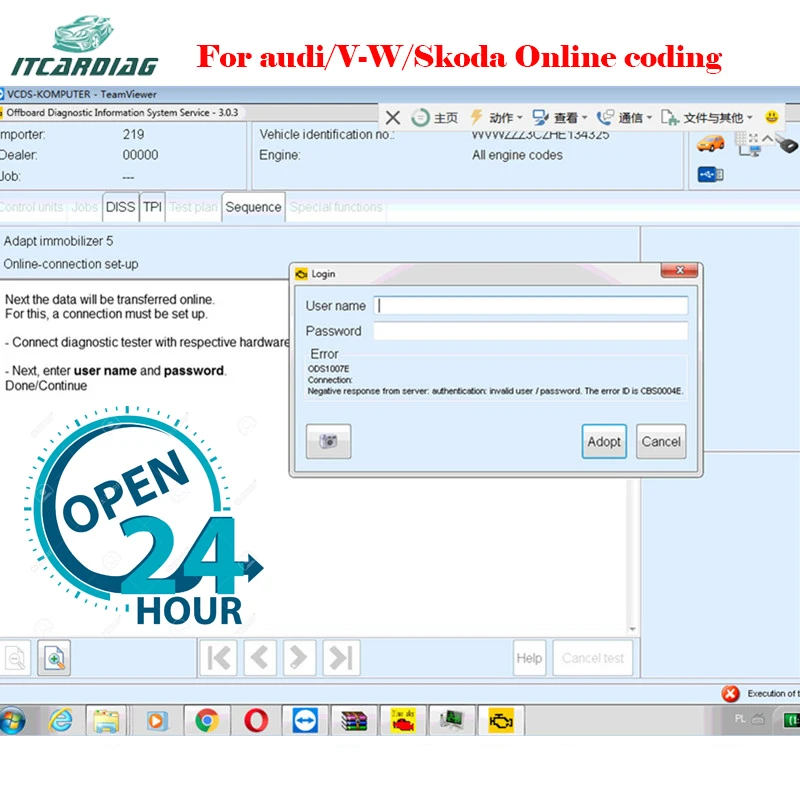Click the PL language indicator in tray

pos(740,719)
